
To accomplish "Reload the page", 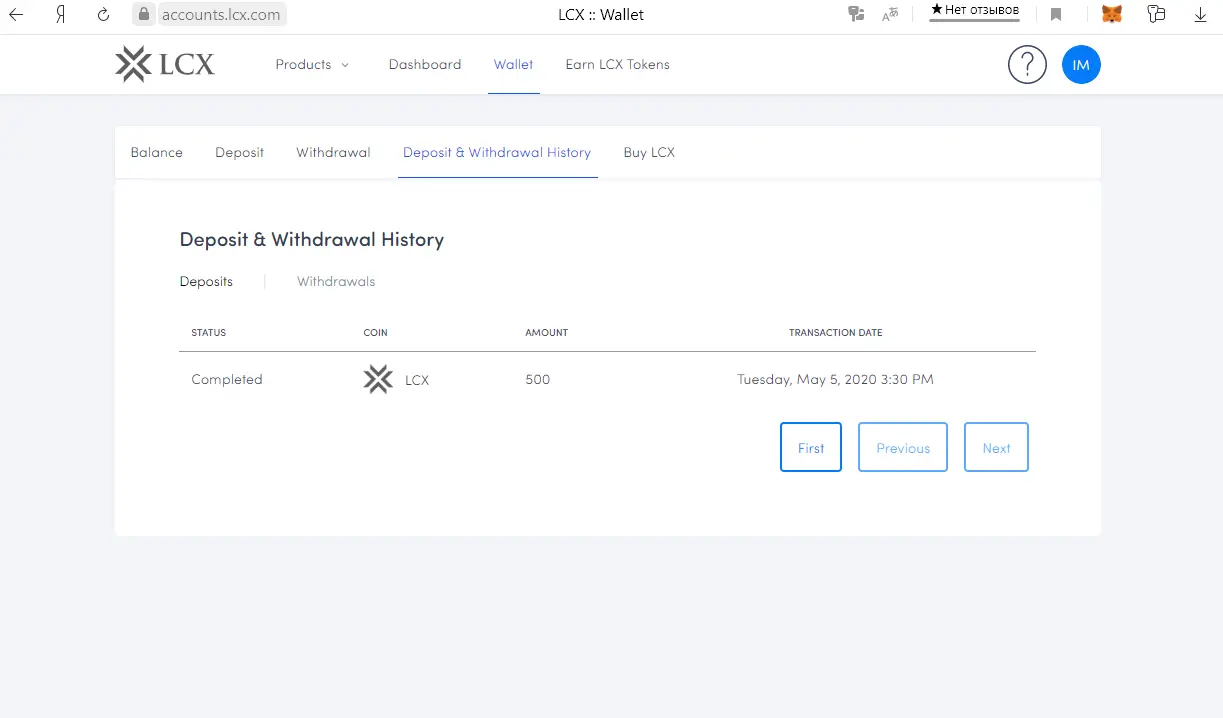I will [x=103, y=15].
